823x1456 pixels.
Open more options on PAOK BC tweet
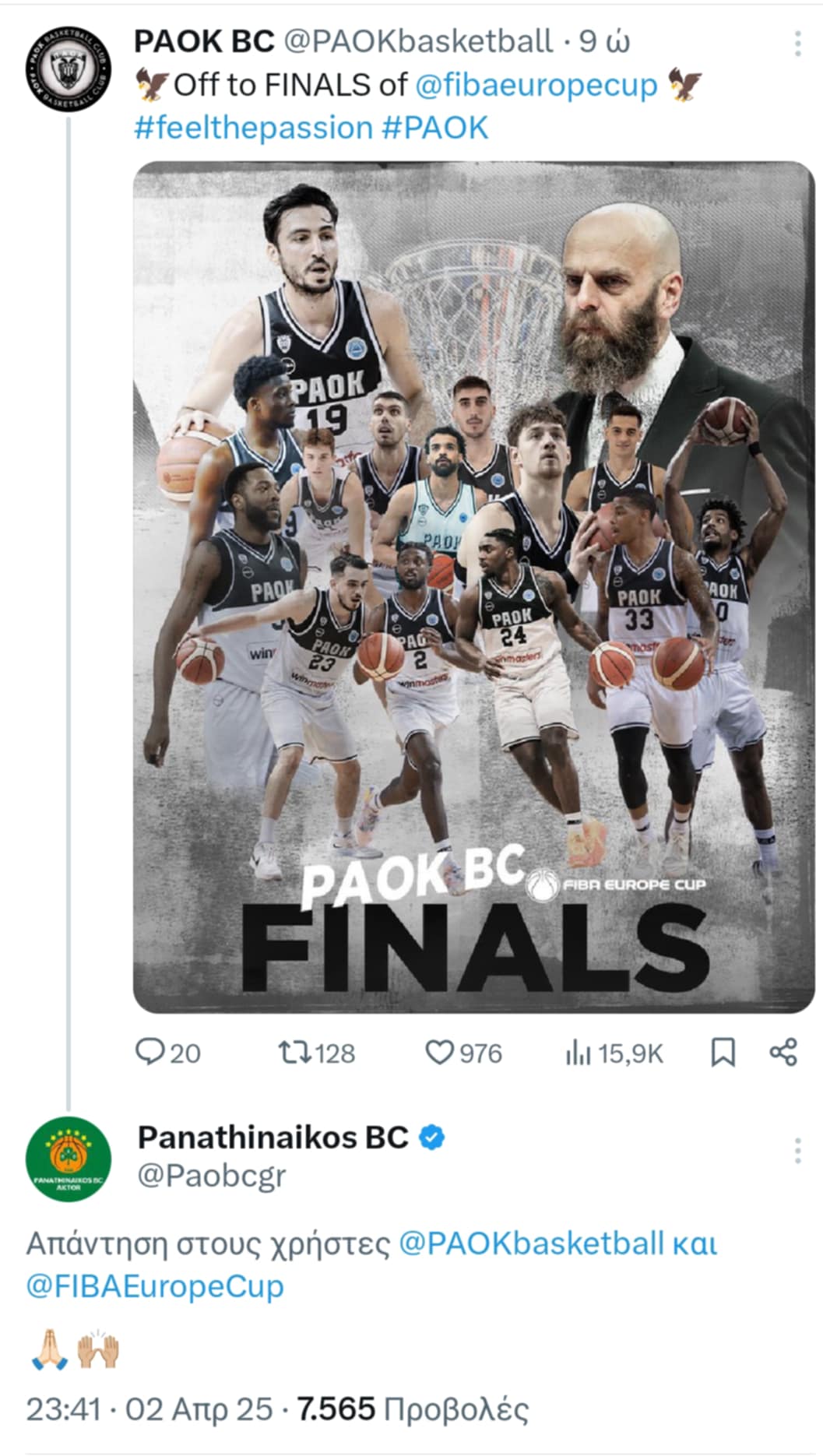[x=797, y=44]
